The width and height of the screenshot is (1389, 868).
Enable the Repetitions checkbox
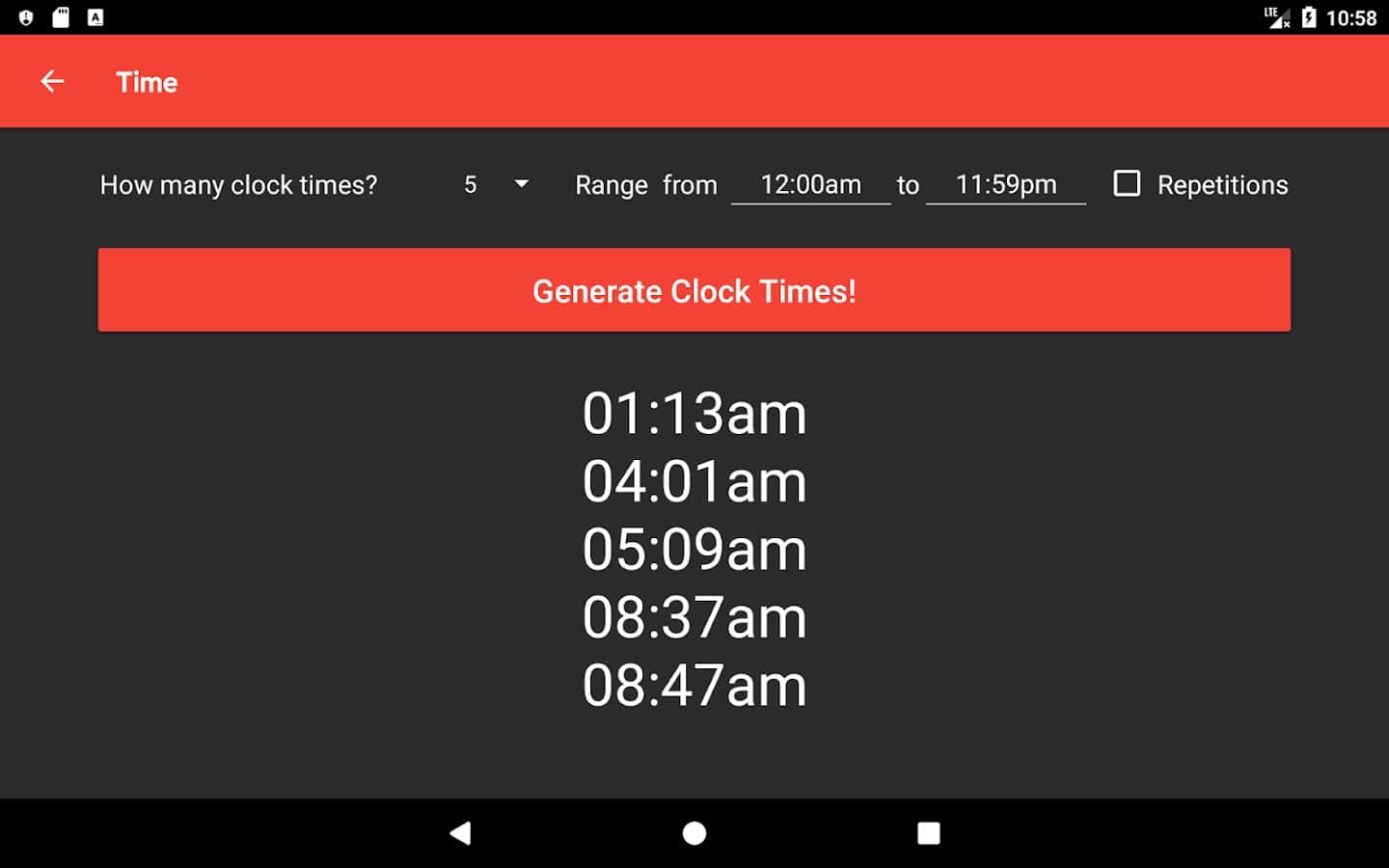pos(1127,183)
